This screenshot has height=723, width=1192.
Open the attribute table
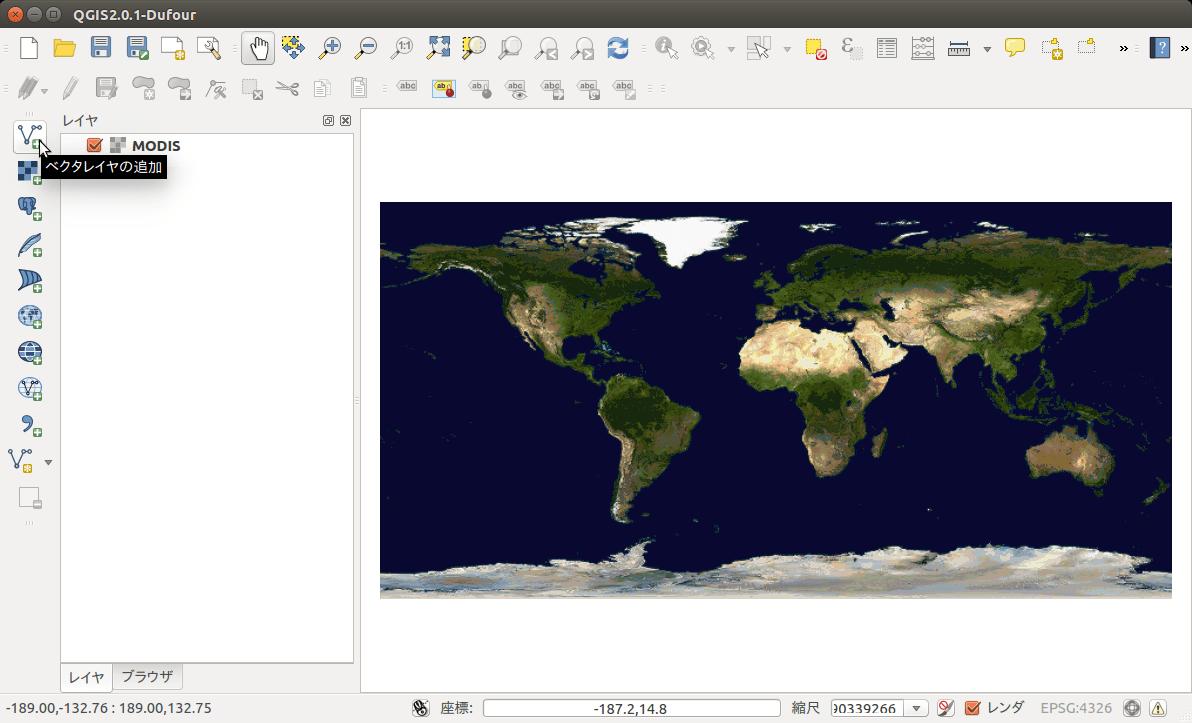click(886, 48)
